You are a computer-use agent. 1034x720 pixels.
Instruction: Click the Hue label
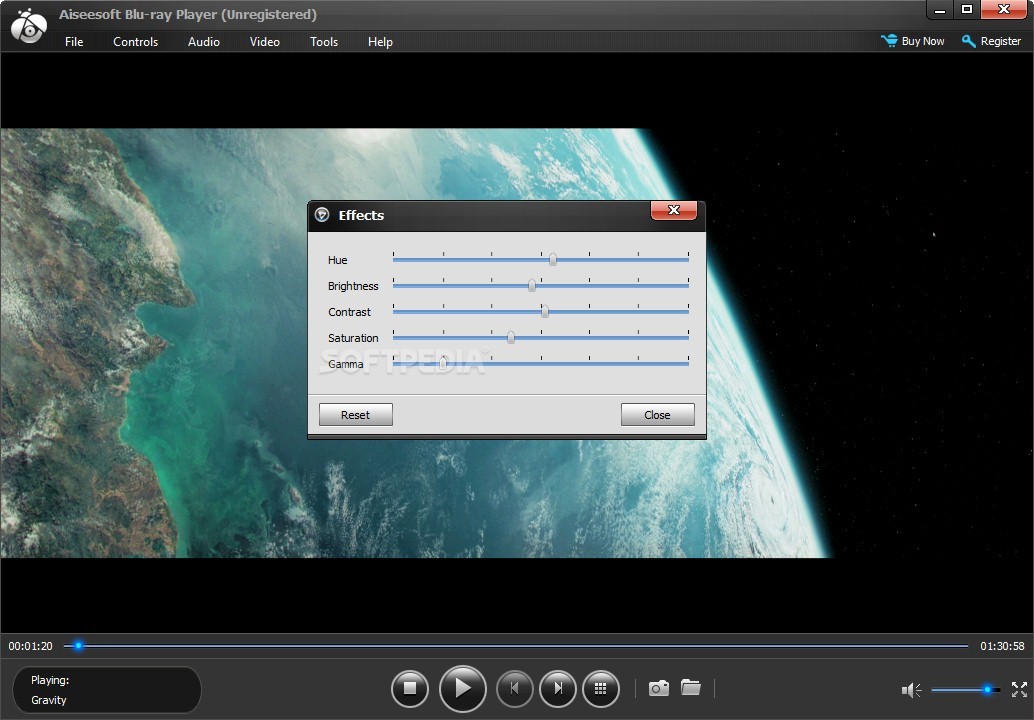(338, 260)
